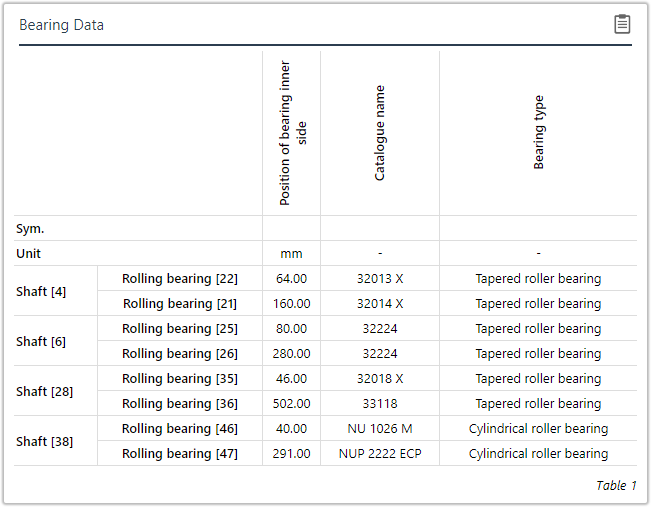Click the clipboard copy icon
652x508 pixels.
pos(622,24)
